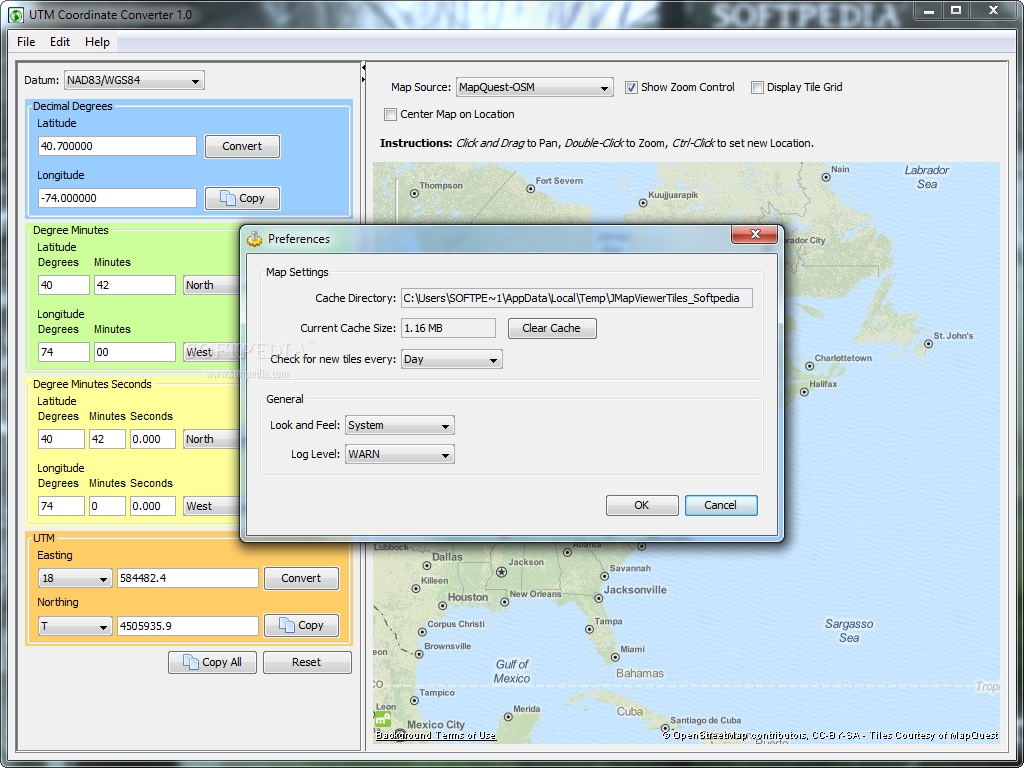Click the Clear Cache button
The height and width of the screenshot is (768, 1024).
552,328
